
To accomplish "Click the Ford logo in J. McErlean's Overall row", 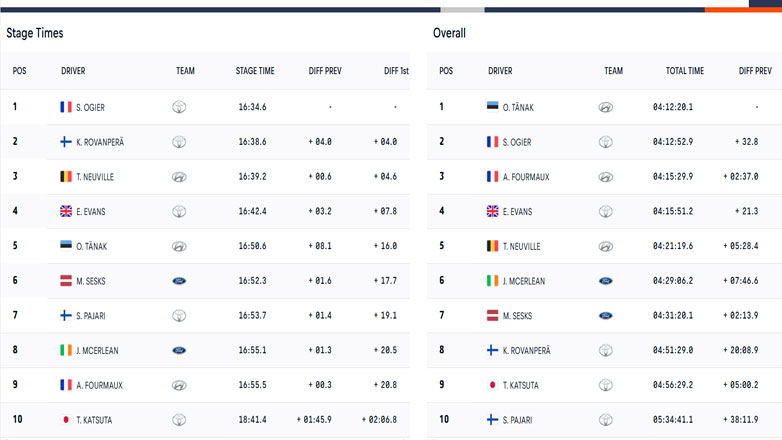I will (606, 281).
